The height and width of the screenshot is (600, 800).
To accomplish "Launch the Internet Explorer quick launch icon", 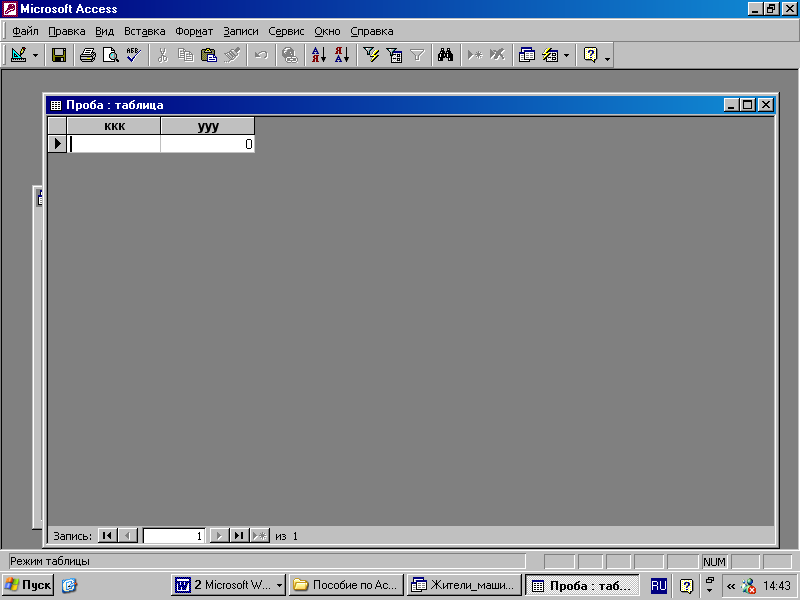I will pos(69,585).
